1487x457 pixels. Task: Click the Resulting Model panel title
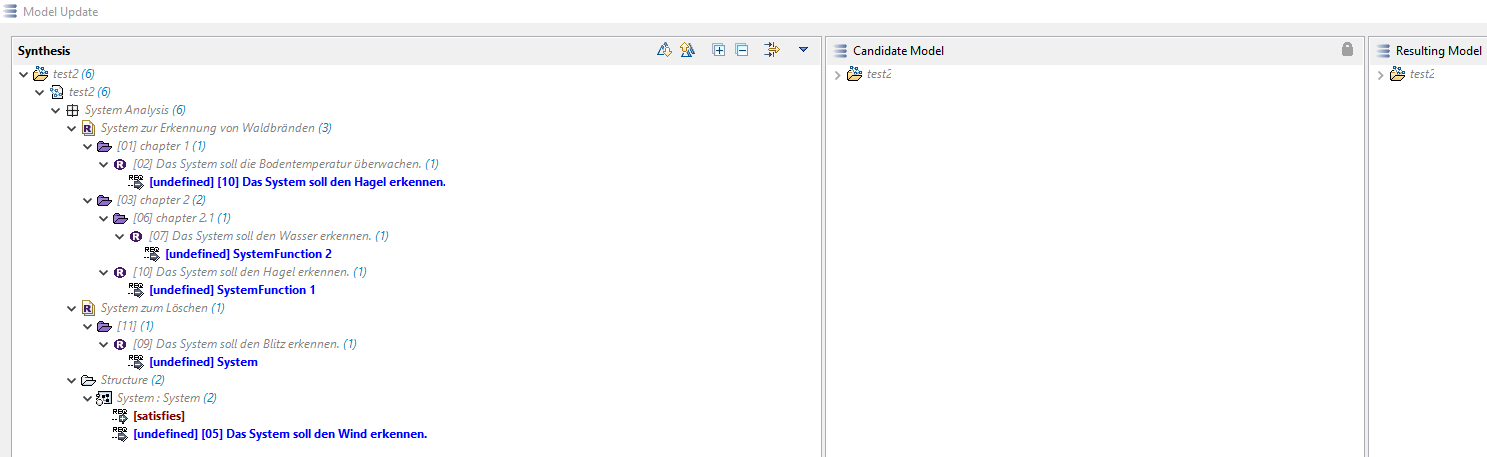pyautogui.click(x=1439, y=50)
